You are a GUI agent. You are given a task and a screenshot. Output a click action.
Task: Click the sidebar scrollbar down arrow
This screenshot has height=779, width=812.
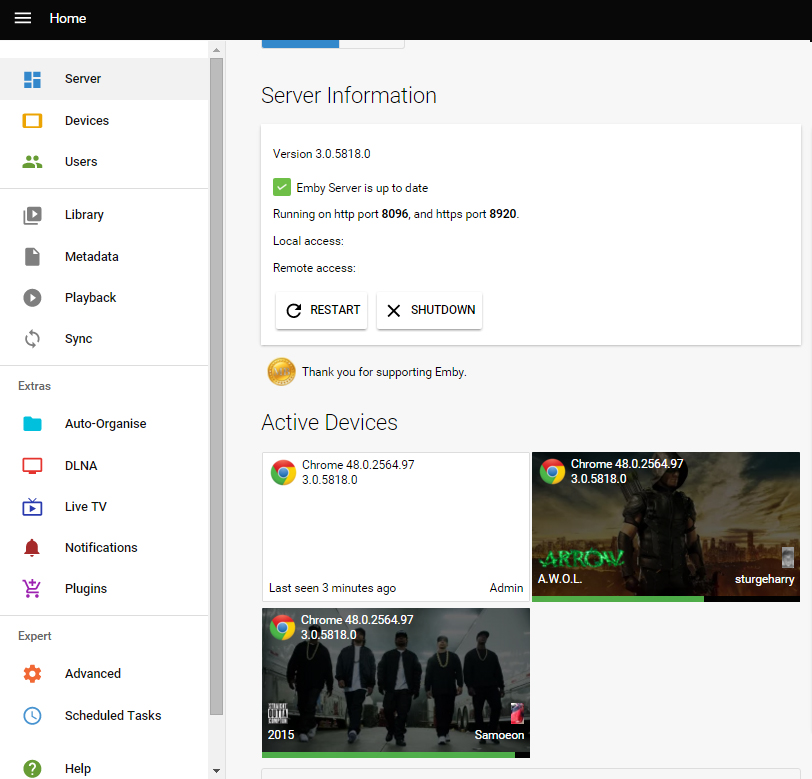(217, 771)
